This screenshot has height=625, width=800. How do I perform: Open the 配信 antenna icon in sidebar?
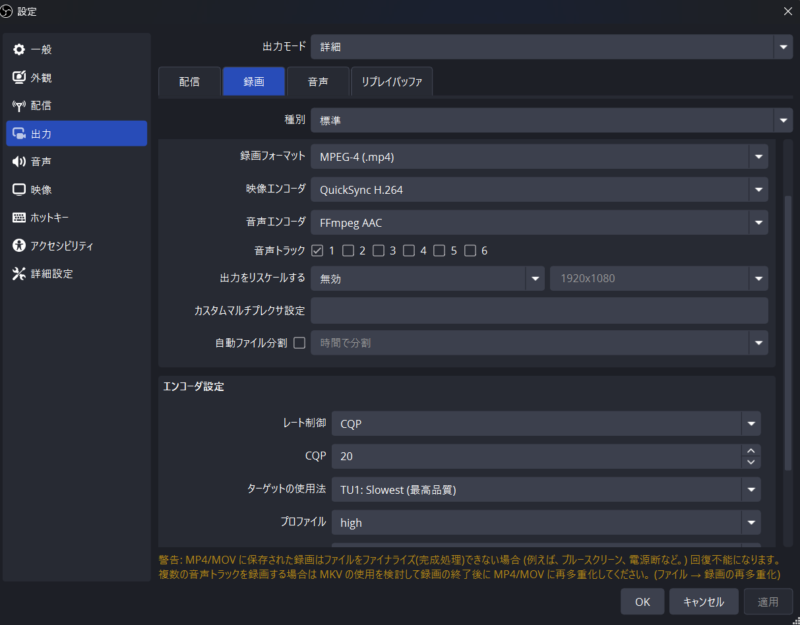(x=19, y=106)
